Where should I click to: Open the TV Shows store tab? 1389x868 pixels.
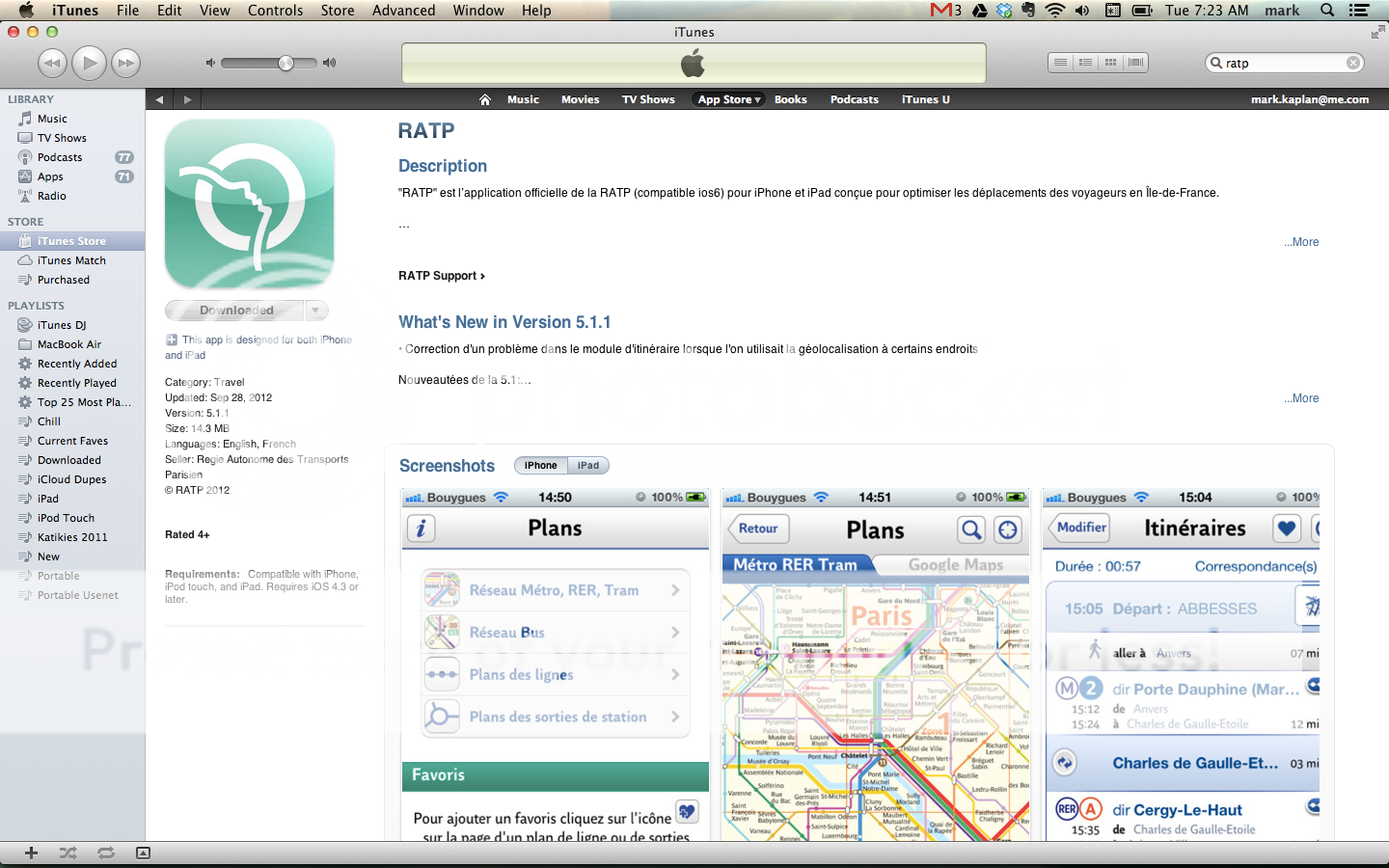[x=648, y=99]
